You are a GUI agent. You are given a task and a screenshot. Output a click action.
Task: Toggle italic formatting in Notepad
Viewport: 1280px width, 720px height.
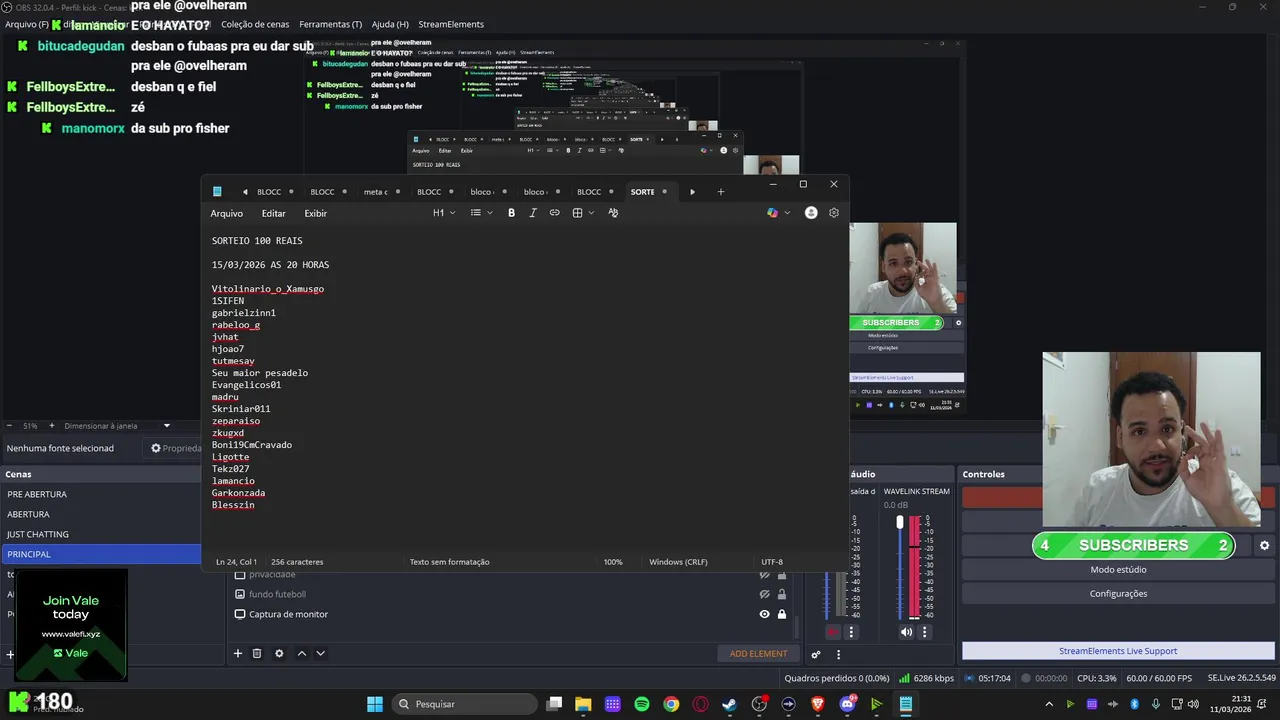[x=533, y=213]
